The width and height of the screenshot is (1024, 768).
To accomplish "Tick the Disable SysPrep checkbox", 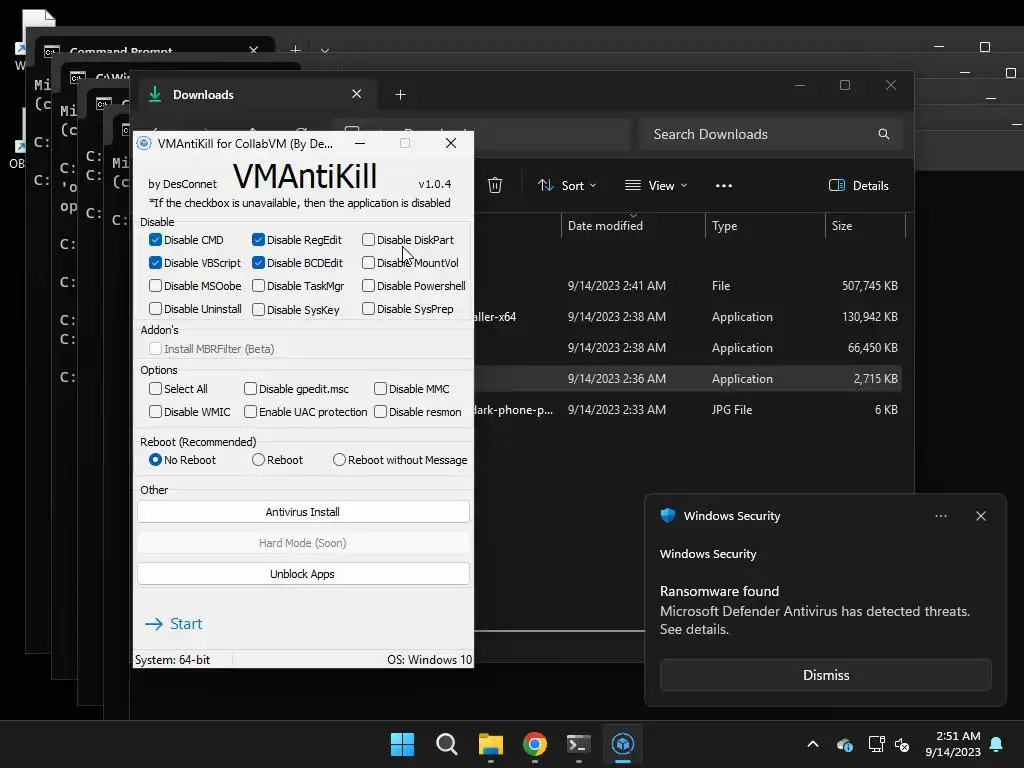I will coord(368,308).
